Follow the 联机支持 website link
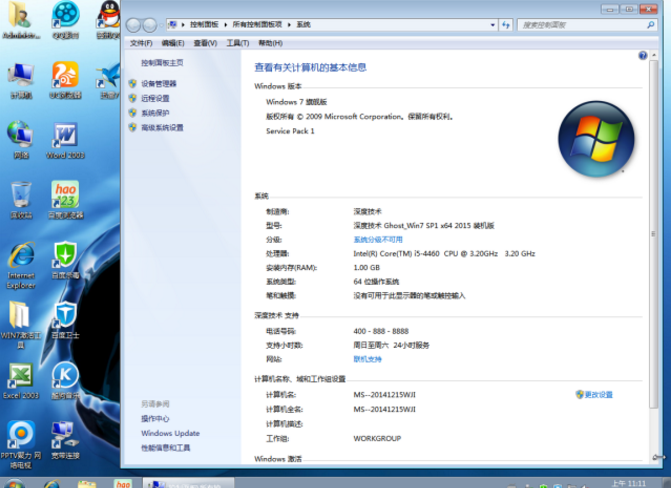The image size is (672, 488). click(x=367, y=359)
